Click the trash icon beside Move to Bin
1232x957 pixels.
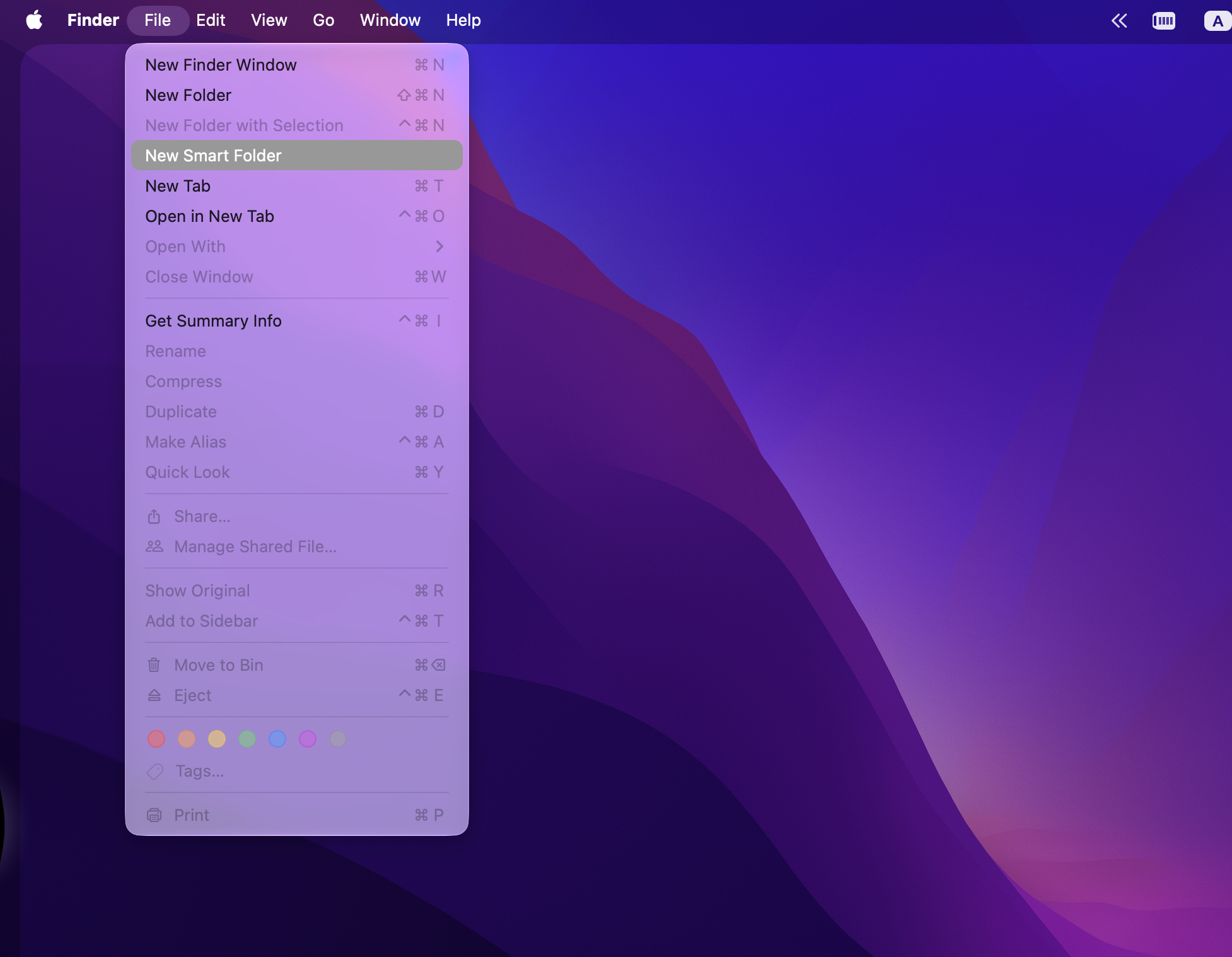[x=154, y=665]
